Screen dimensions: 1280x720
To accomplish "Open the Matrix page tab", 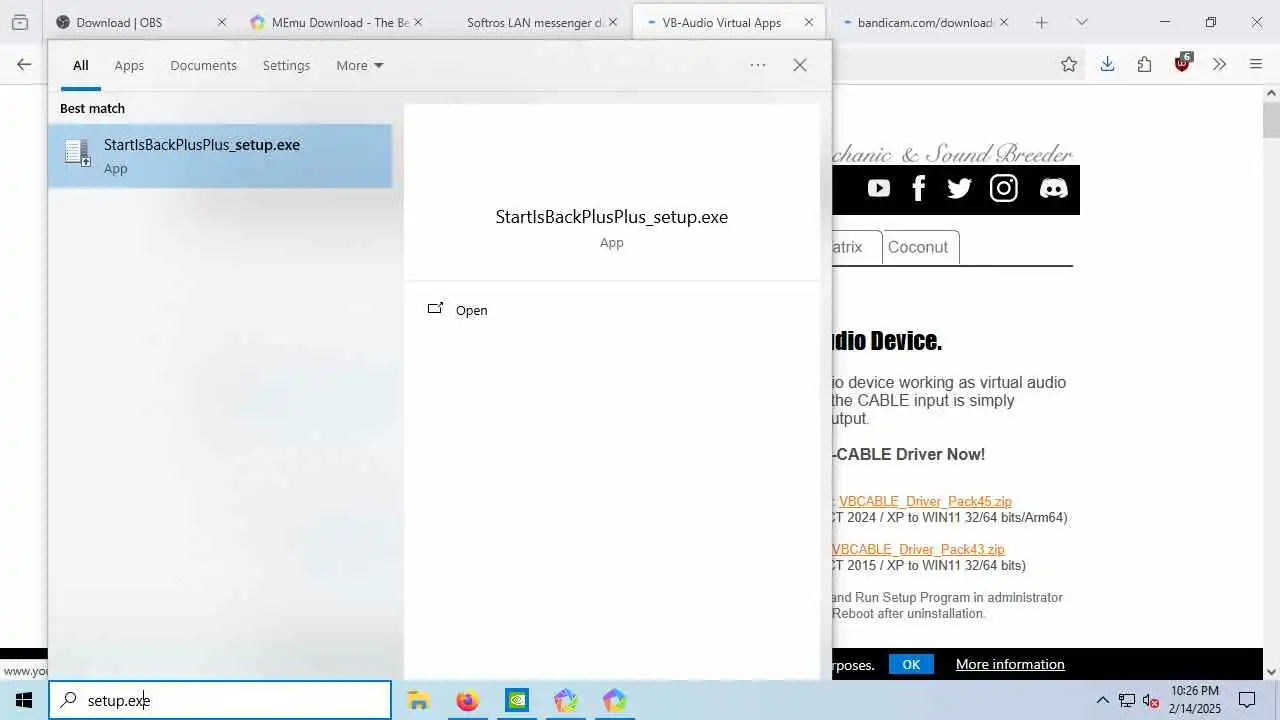I will [856, 247].
